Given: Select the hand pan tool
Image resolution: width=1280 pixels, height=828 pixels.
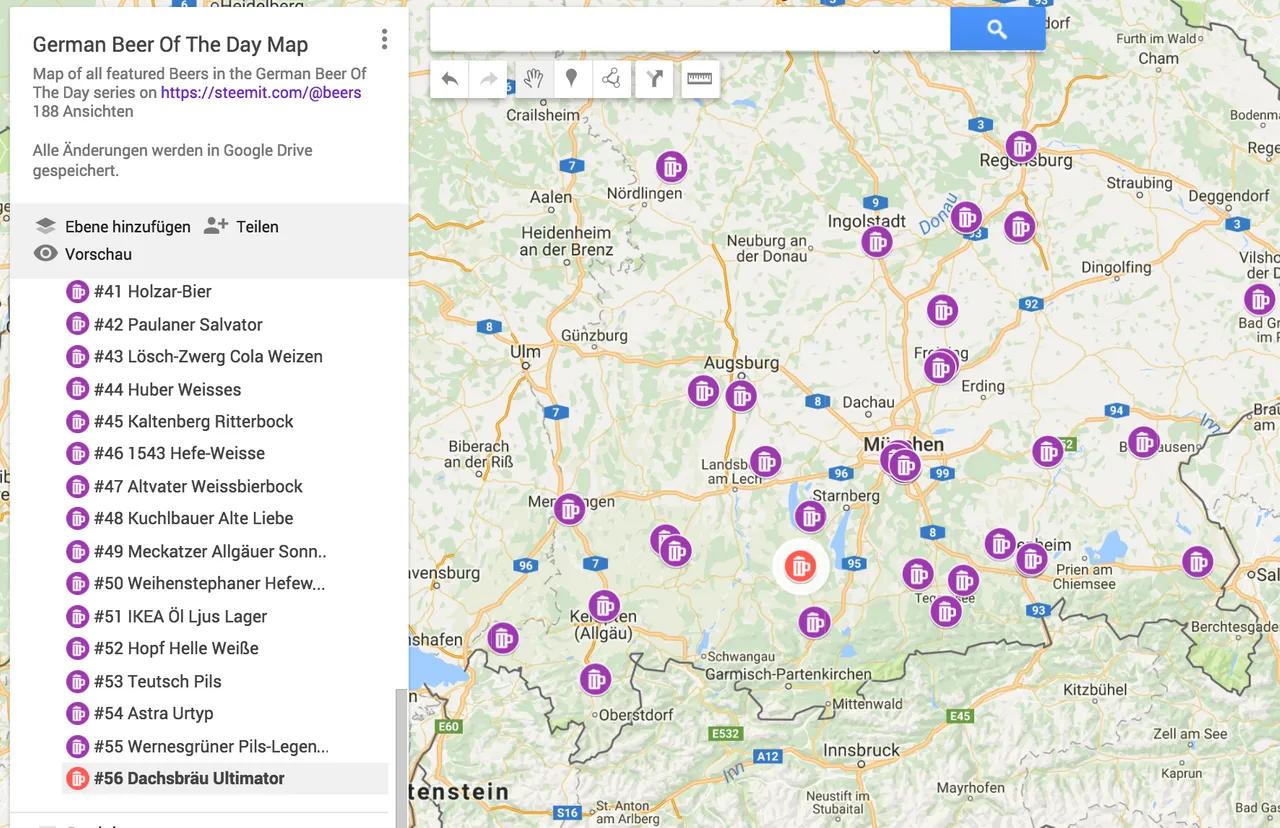Looking at the screenshot, I should (533, 79).
